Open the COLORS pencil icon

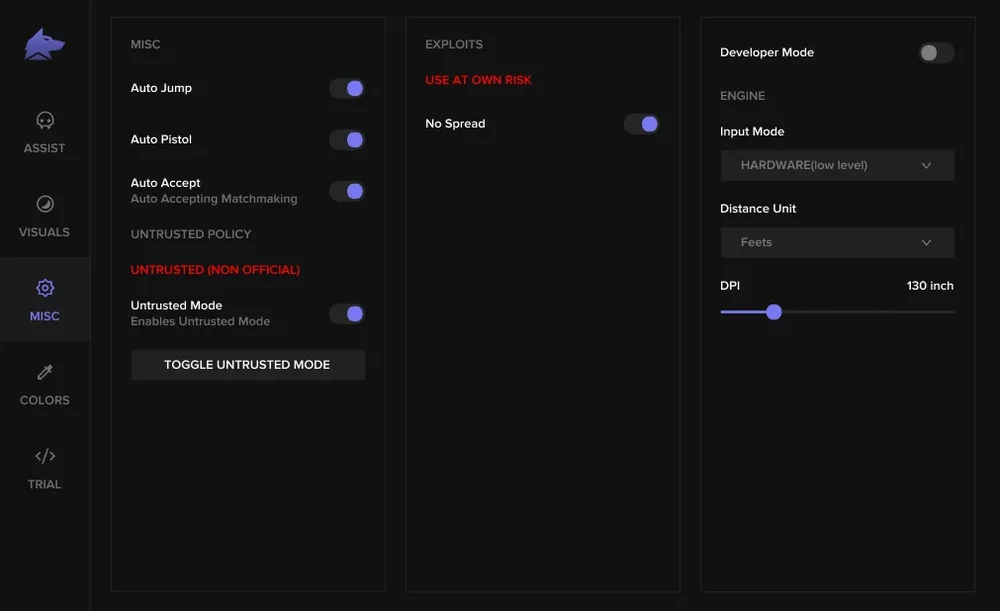[x=44, y=371]
